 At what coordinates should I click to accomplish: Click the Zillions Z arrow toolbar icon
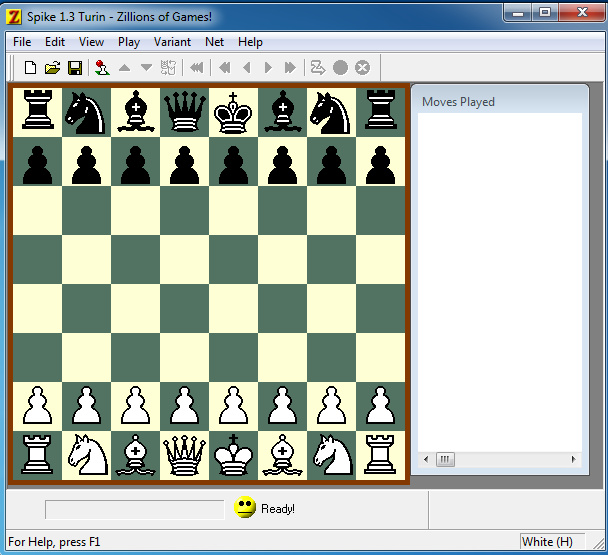318,68
